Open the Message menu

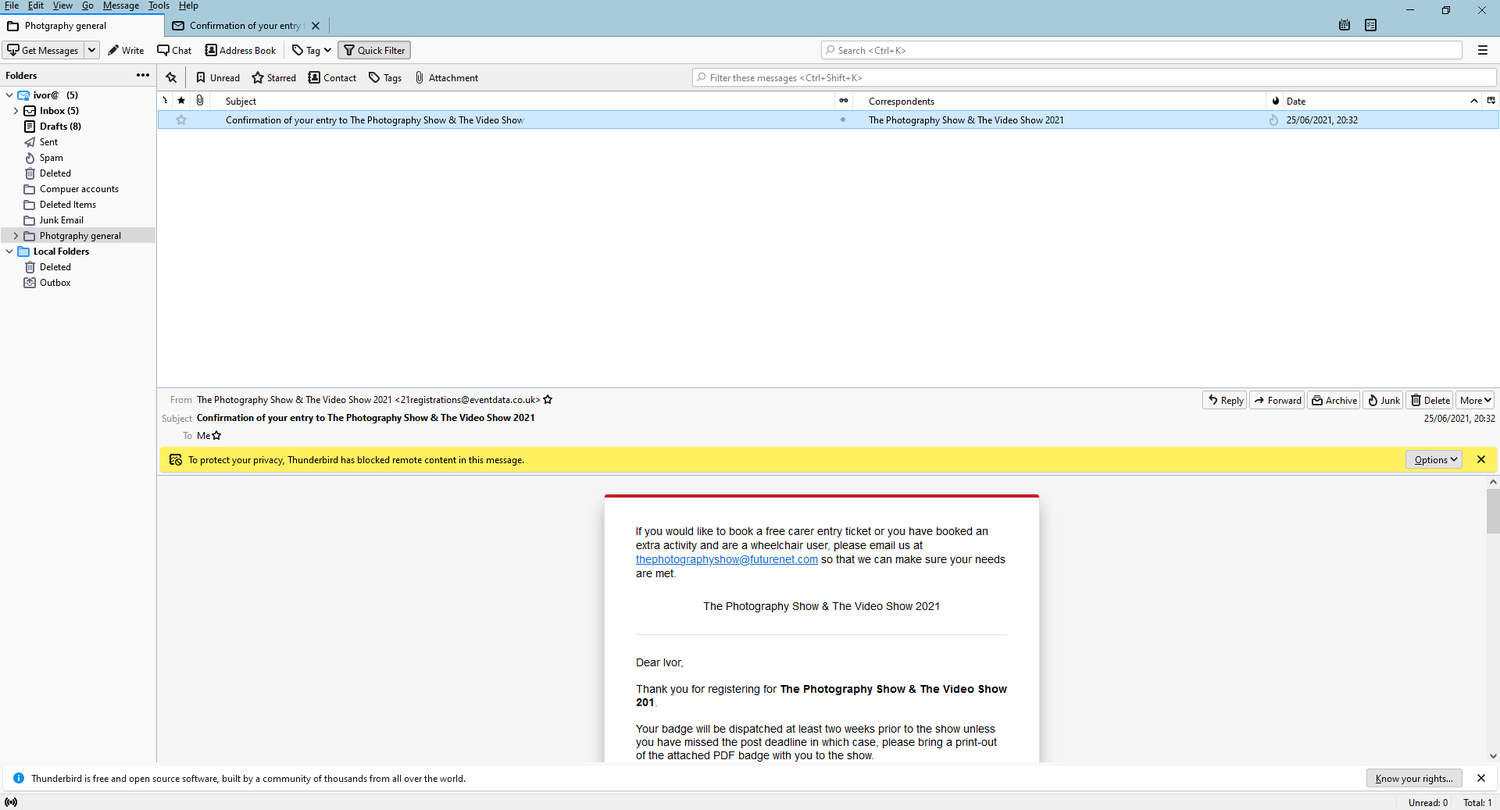click(121, 6)
